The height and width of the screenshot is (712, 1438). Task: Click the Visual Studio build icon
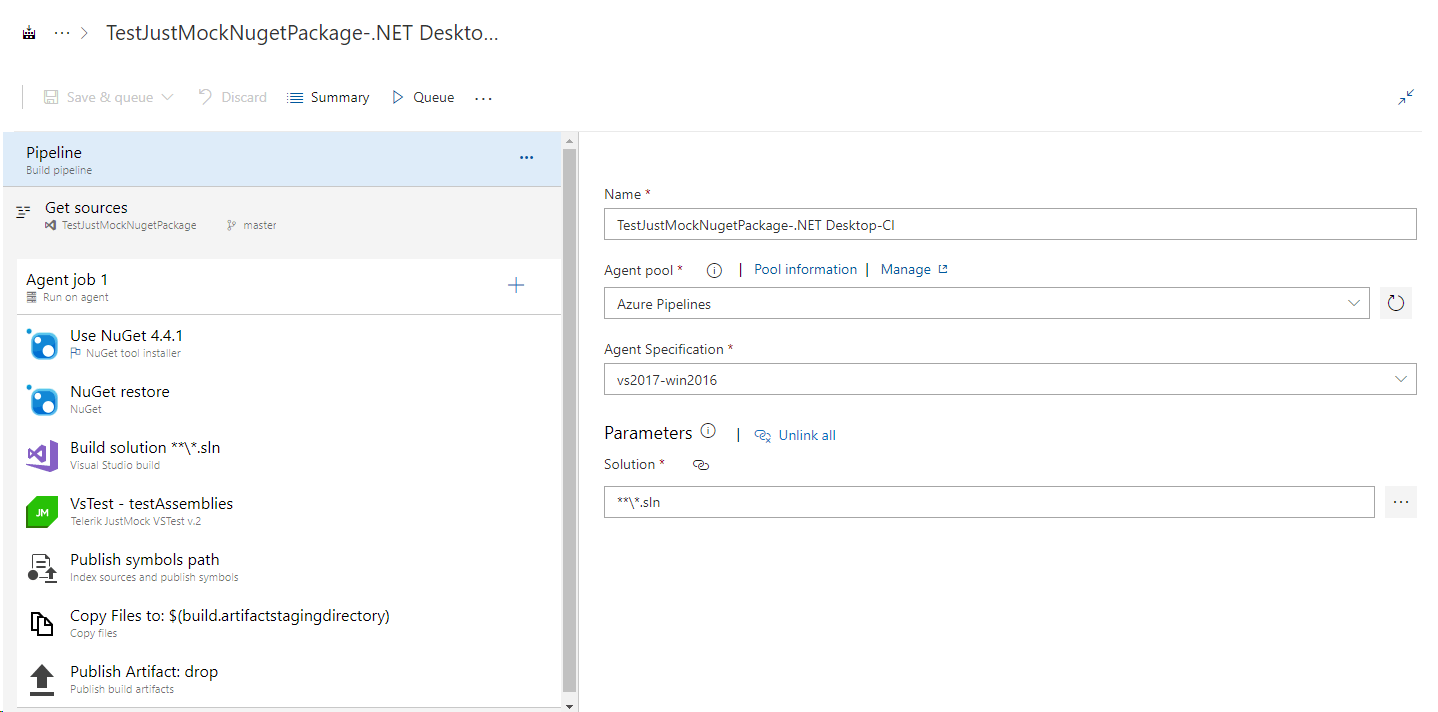42,456
